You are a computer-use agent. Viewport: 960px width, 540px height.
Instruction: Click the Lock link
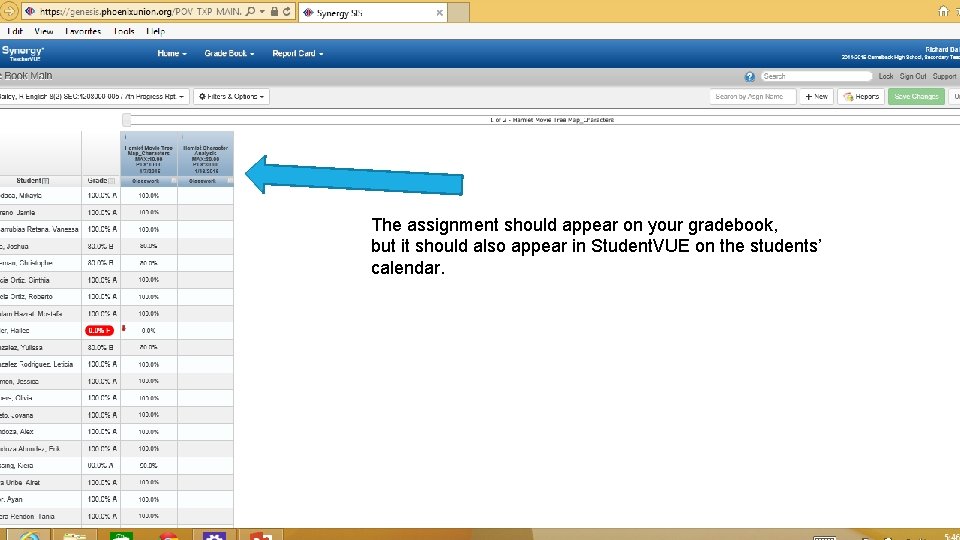(x=885, y=77)
